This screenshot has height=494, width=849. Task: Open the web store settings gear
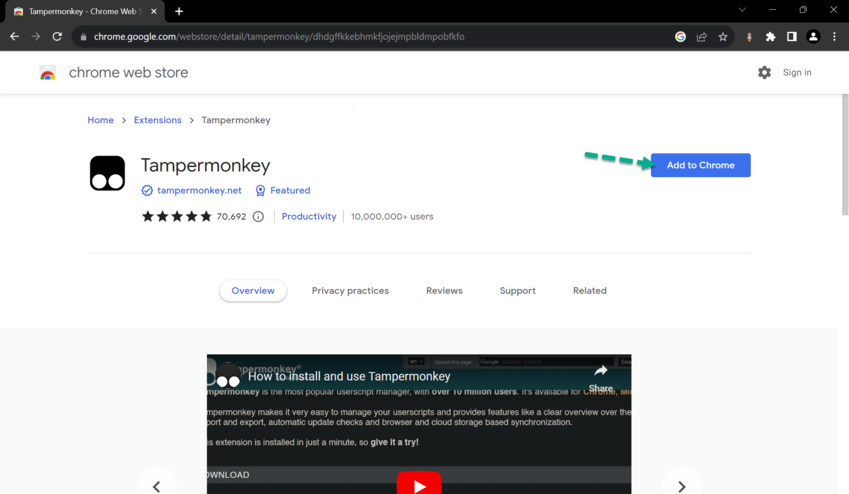pyautogui.click(x=764, y=73)
